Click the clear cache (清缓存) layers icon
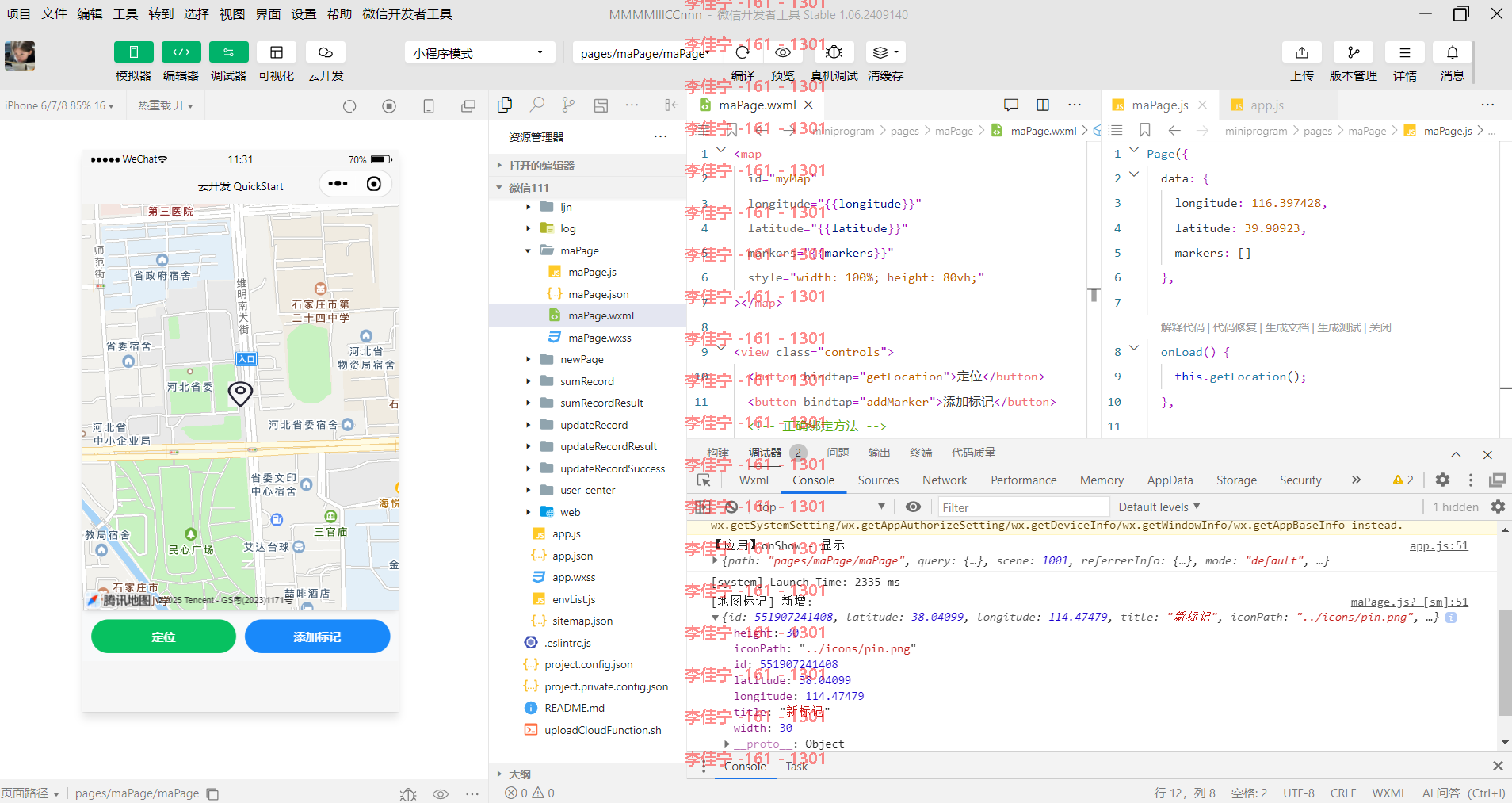Image resolution: width=1512 pixels, height=803 pixels. (x=885, y=52)
